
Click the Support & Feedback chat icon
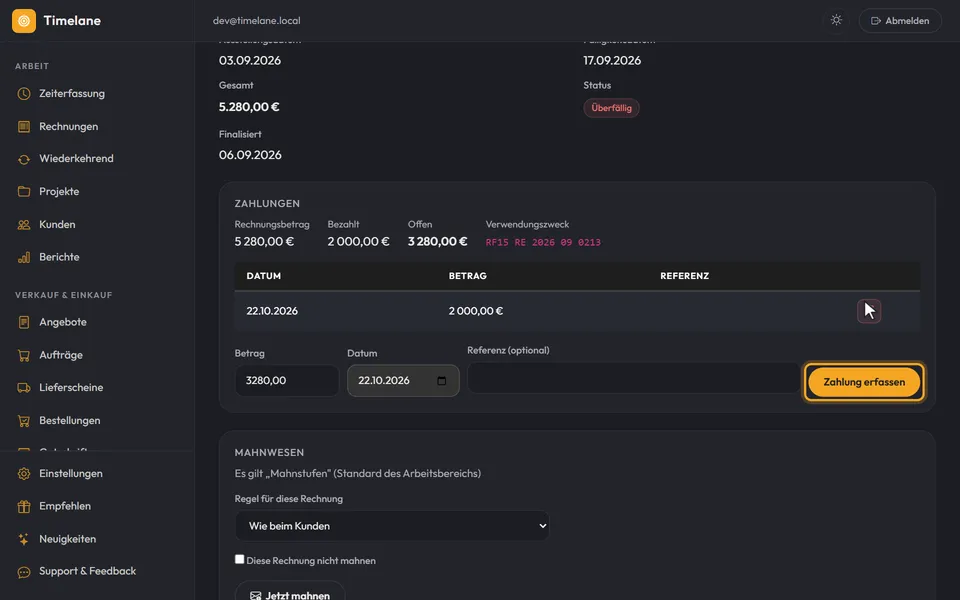(24, 572)
